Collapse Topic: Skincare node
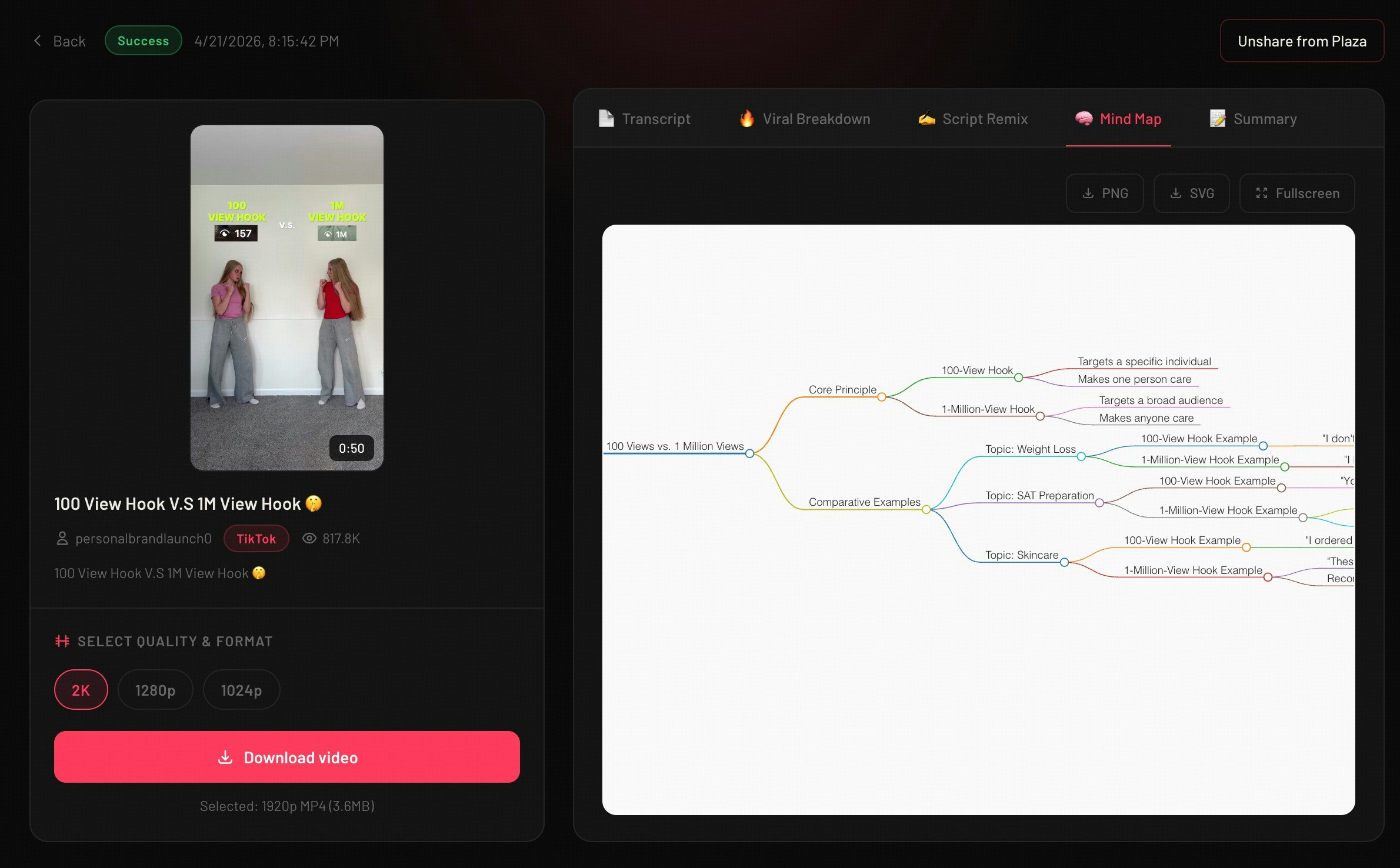1400x868 pixels. [1064, 562]
